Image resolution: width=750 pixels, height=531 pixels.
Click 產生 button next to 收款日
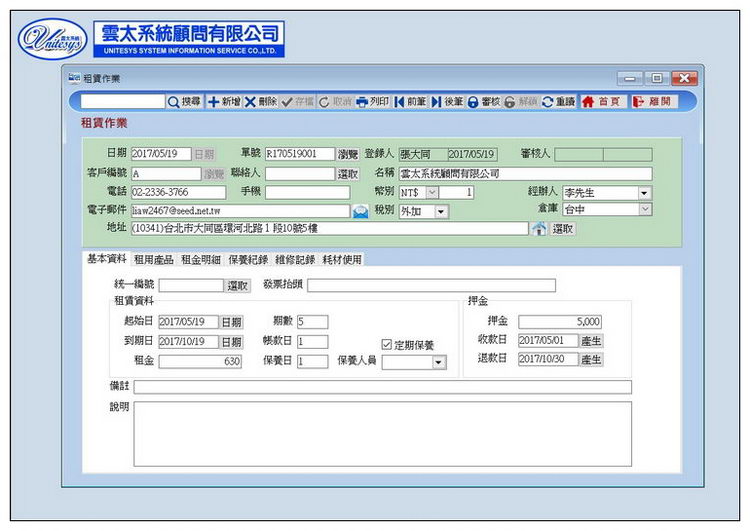[x=592, y=341]
